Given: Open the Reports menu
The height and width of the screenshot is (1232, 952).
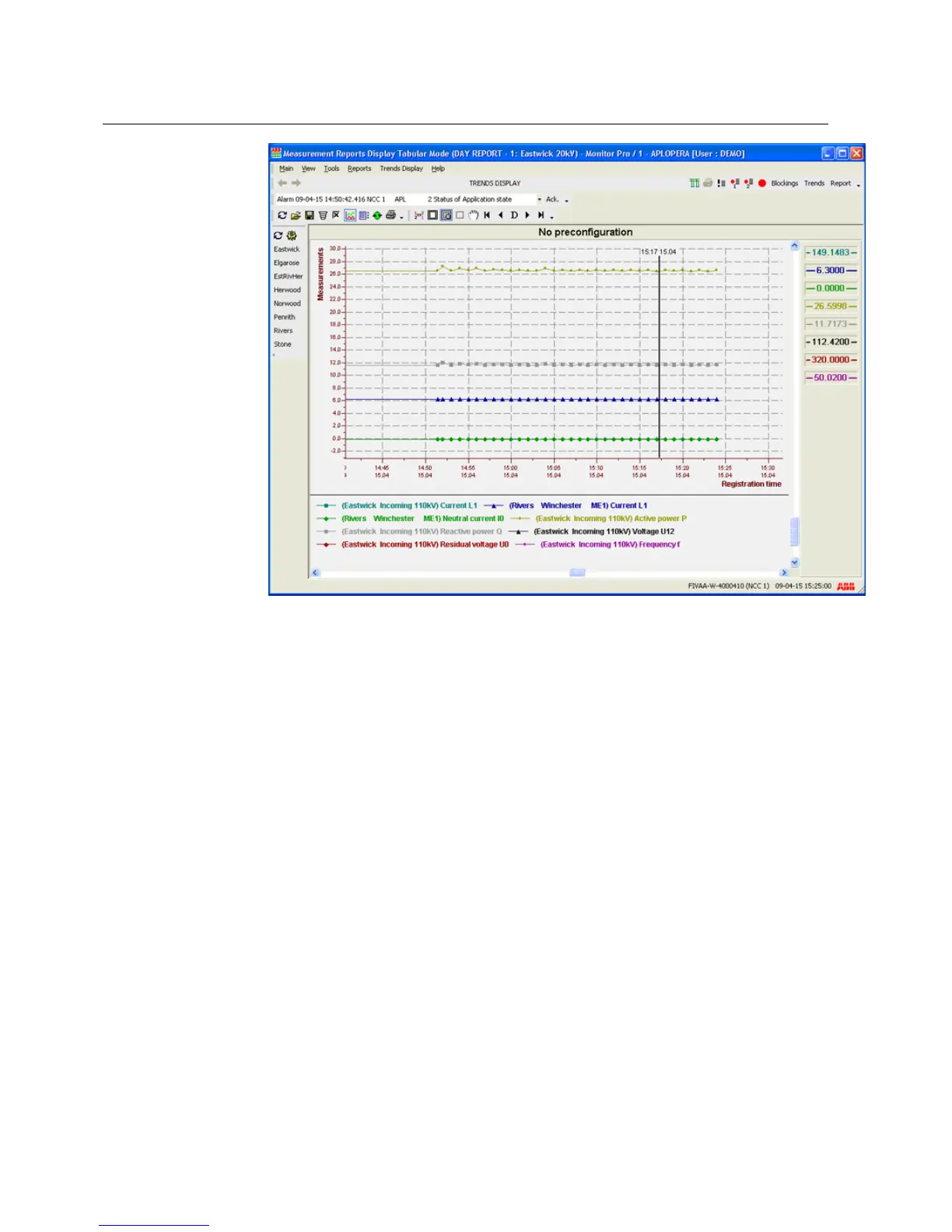Looking at the screenshot, I should tap(359, 169).
